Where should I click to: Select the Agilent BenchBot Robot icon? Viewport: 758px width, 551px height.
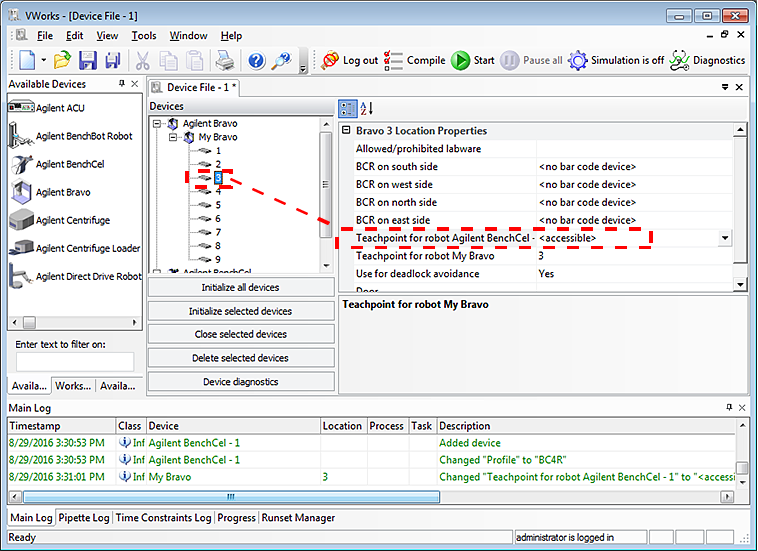(21, 137)
